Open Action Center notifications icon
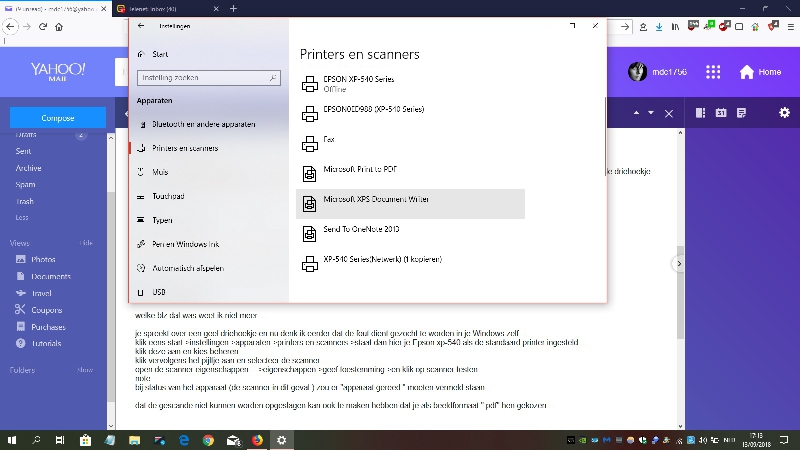The width and height of the screenshot is (800, 450). click(784, 440)
